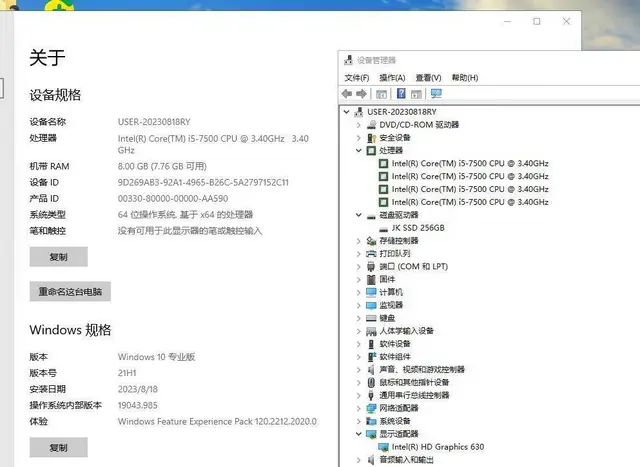Click the 8.00 GB (7.76 GB 可用) value

162,166
